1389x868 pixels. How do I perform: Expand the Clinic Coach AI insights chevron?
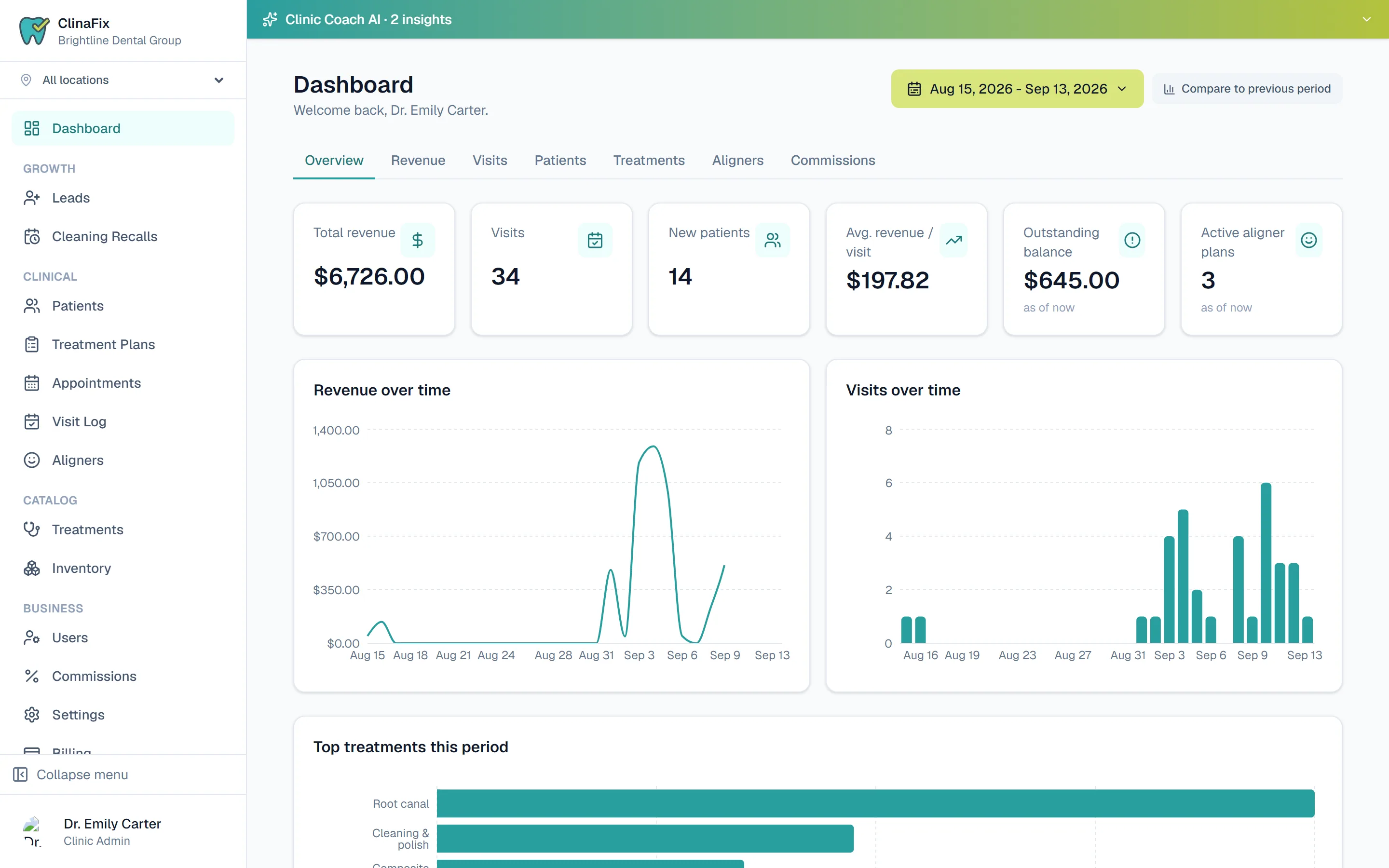point(1367,19)
